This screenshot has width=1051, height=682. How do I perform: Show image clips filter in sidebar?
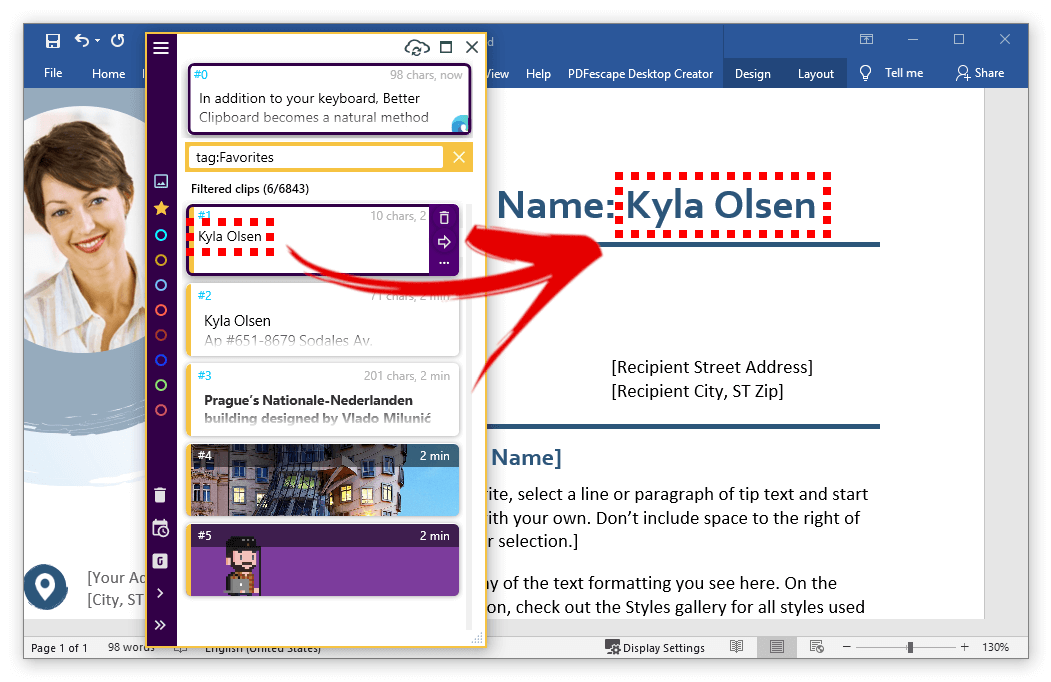click(161, 181)
